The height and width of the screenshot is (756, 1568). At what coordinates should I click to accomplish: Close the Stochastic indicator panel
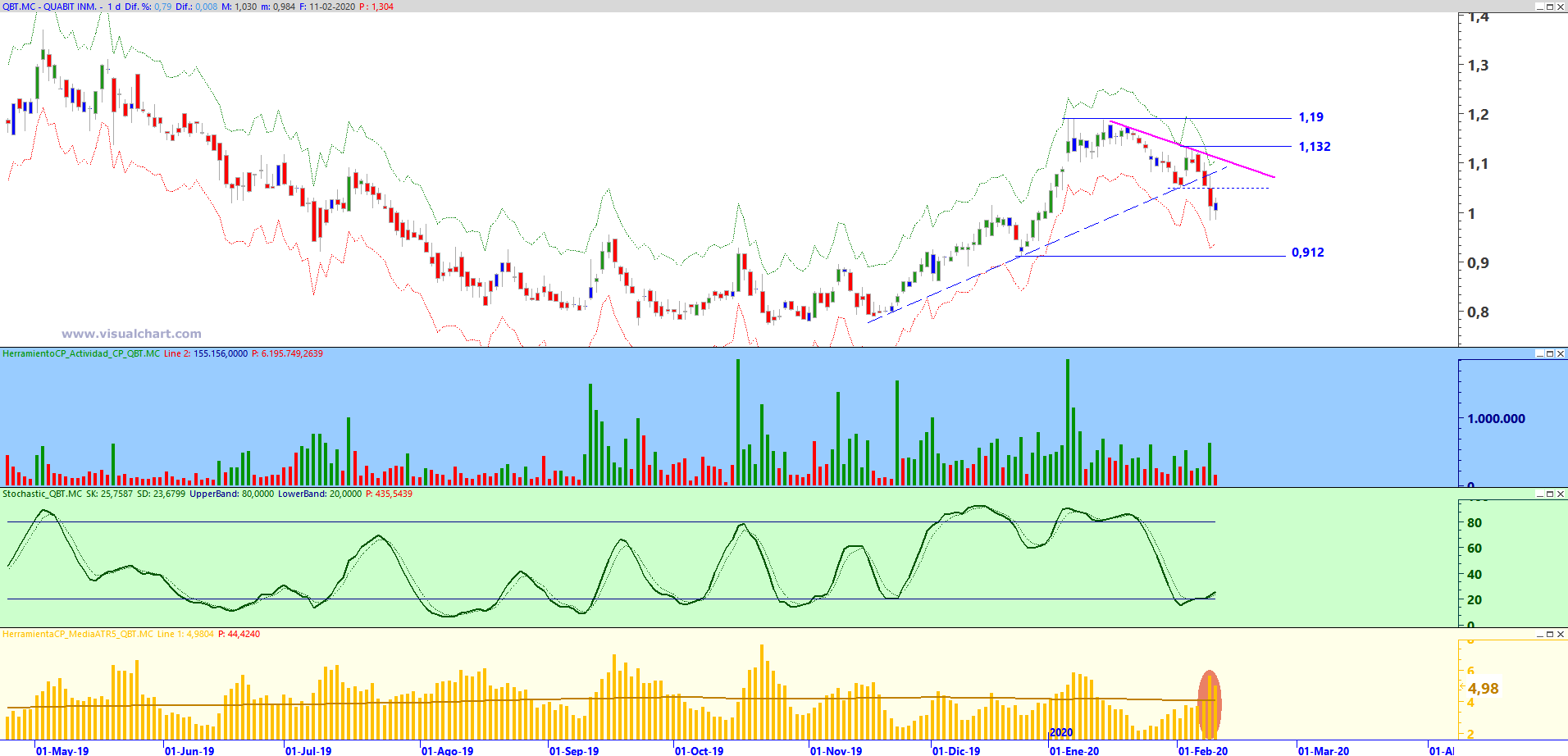(x=1561, y=494)
